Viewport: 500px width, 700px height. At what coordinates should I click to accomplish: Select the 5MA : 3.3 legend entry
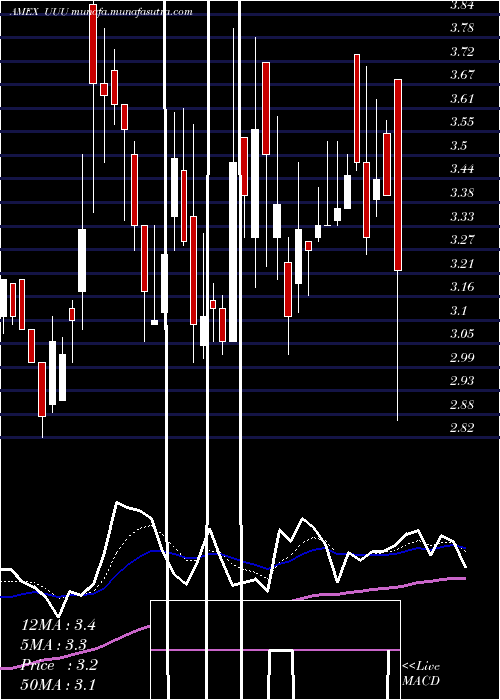click(x=54, y=645)
